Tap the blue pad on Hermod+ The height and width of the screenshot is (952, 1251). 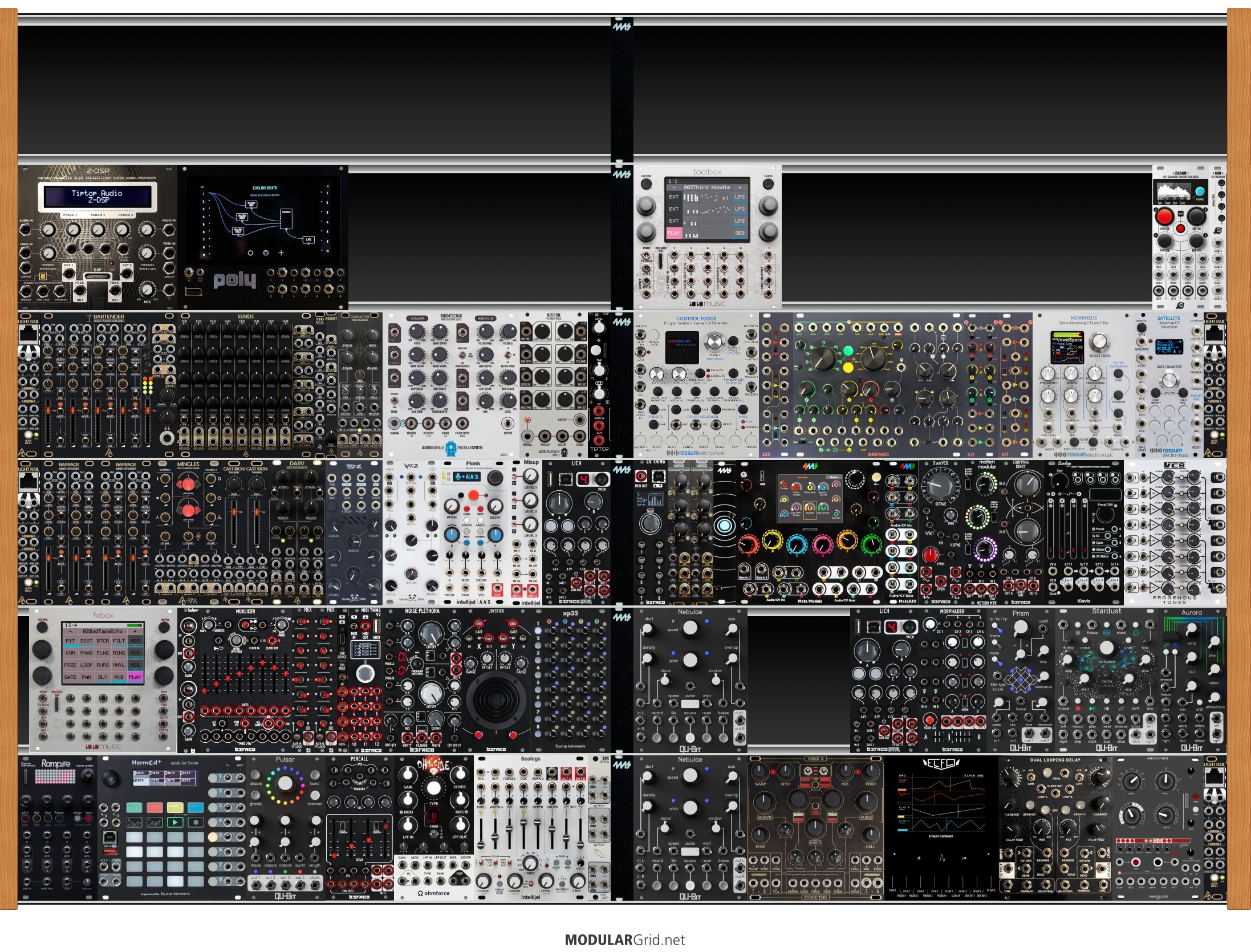coord(196,807)
